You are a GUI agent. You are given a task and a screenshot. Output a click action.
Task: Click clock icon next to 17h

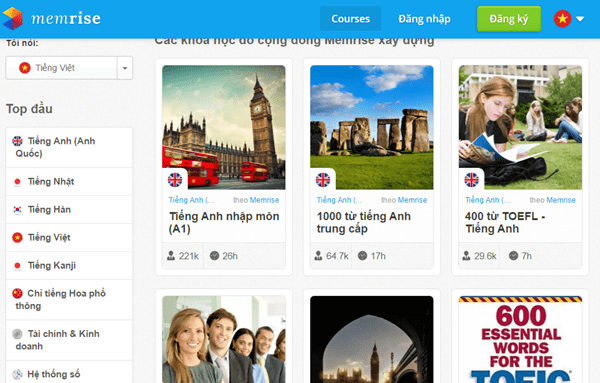pyautogui.click(x=362, y=256)
